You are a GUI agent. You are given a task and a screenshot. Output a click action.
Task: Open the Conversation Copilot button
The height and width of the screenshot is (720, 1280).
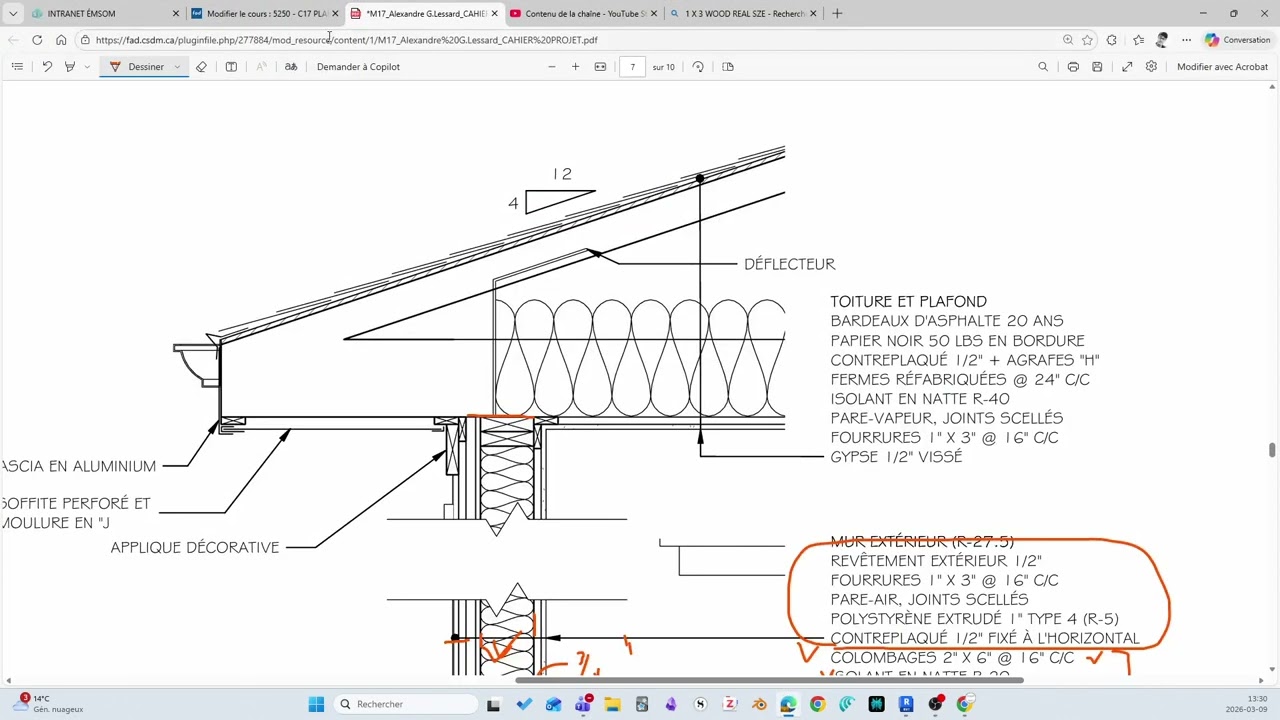(1238, 40)
